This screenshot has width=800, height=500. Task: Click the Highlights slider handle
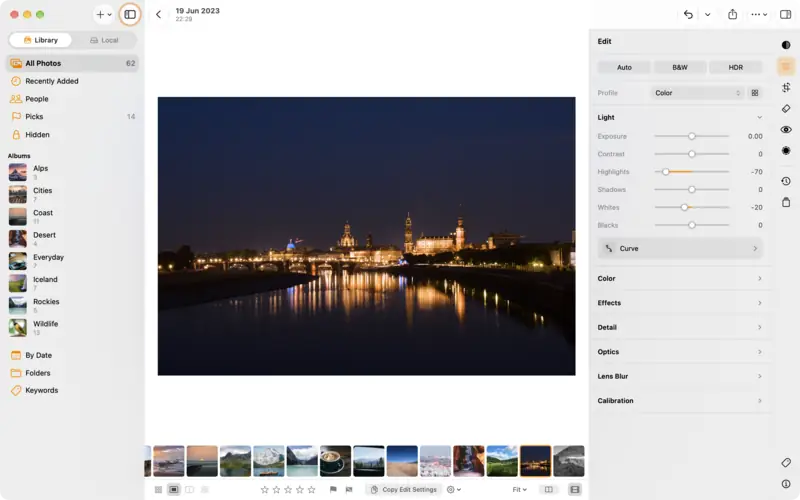(x=665, y=172)
